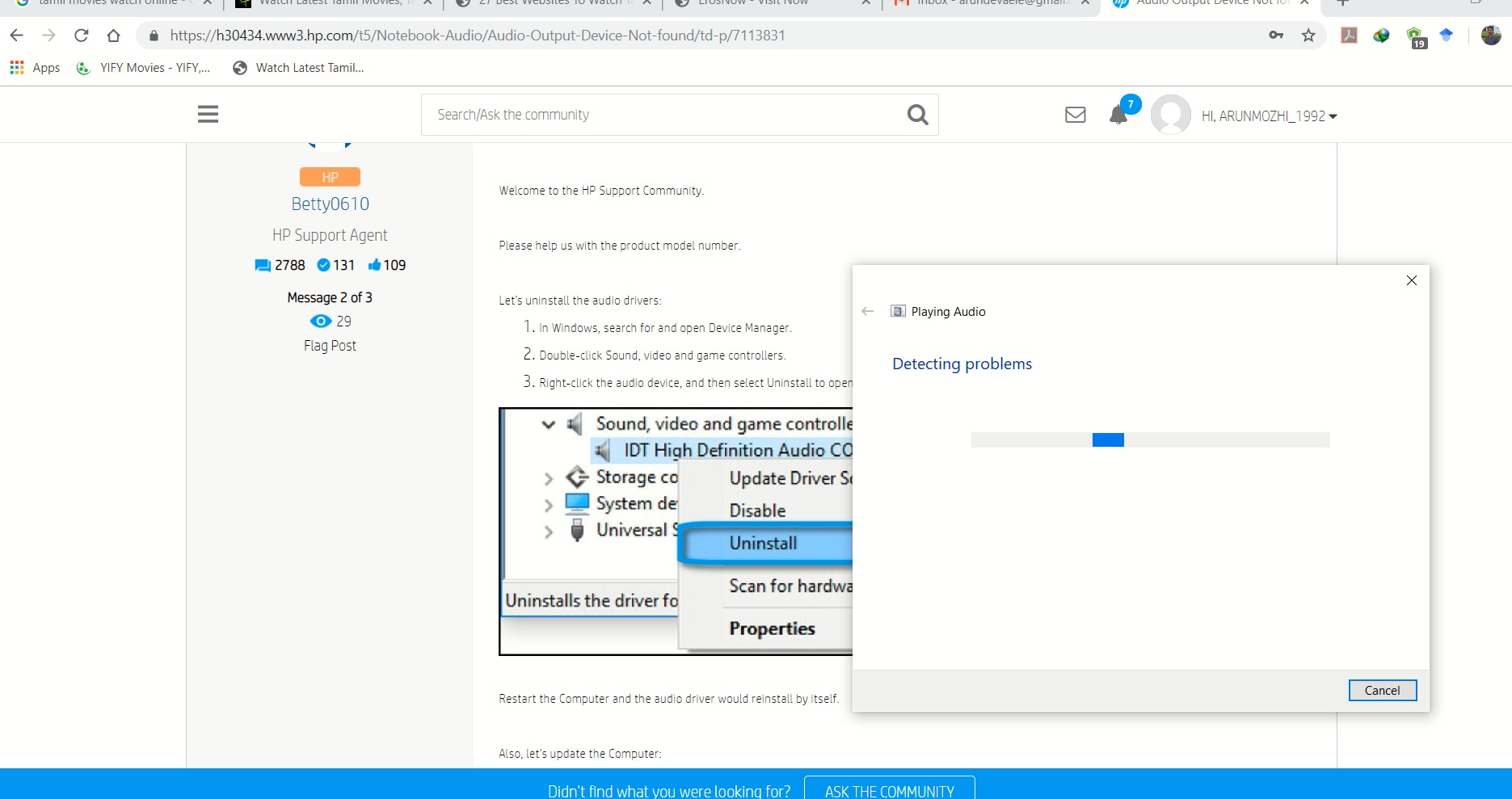Screen dimensions: 1512x799
Task: Click the blue extension icon in toolbar
Action: point(1447,35)
